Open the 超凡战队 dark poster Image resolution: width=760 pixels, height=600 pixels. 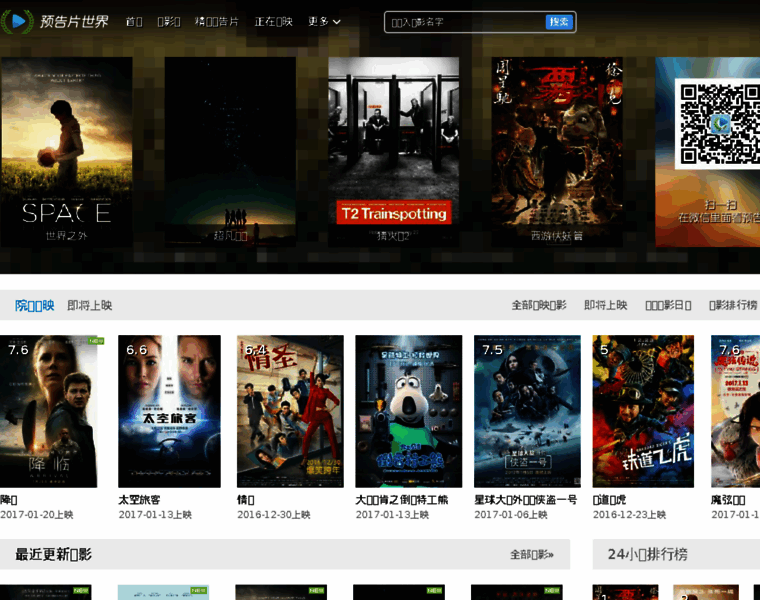point(230,152)
